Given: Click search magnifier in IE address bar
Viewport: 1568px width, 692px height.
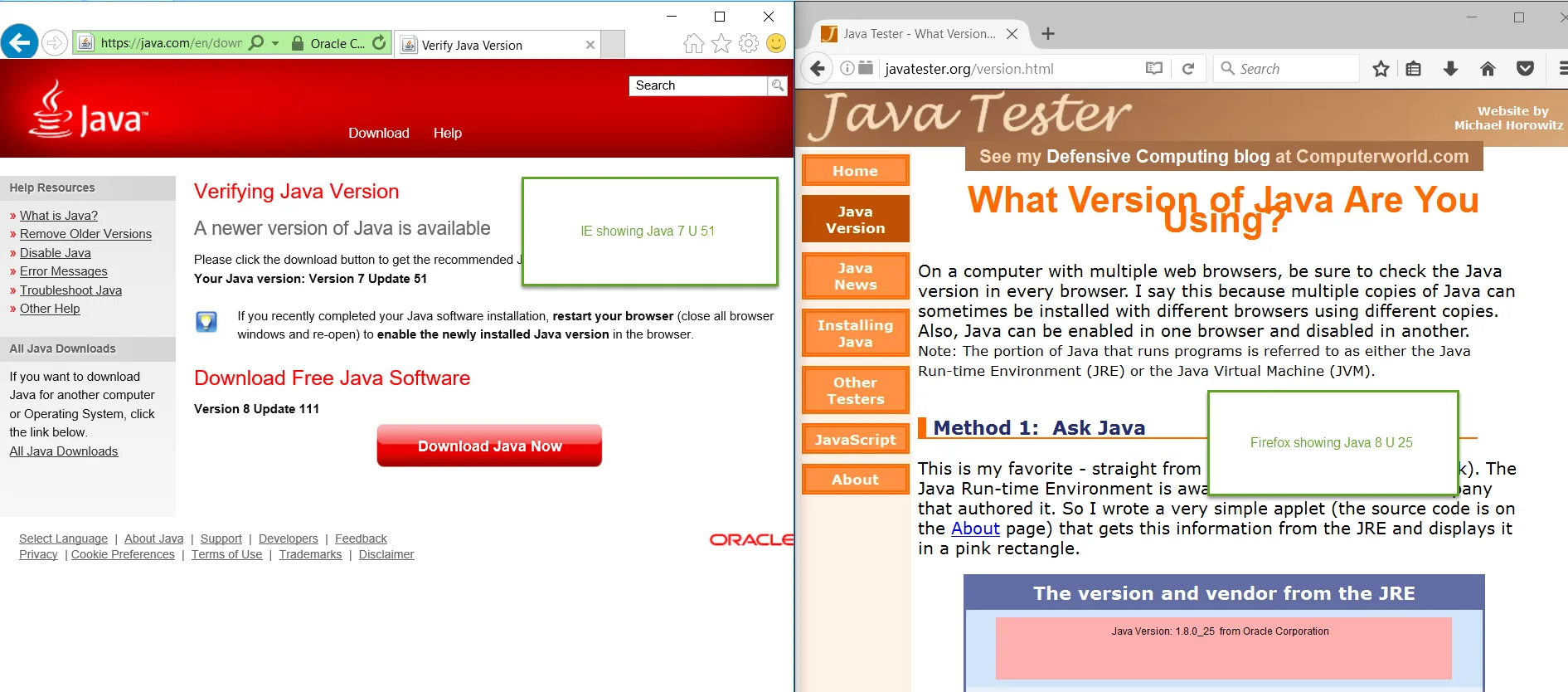Looking at the screenshot, I should point(256,42).
